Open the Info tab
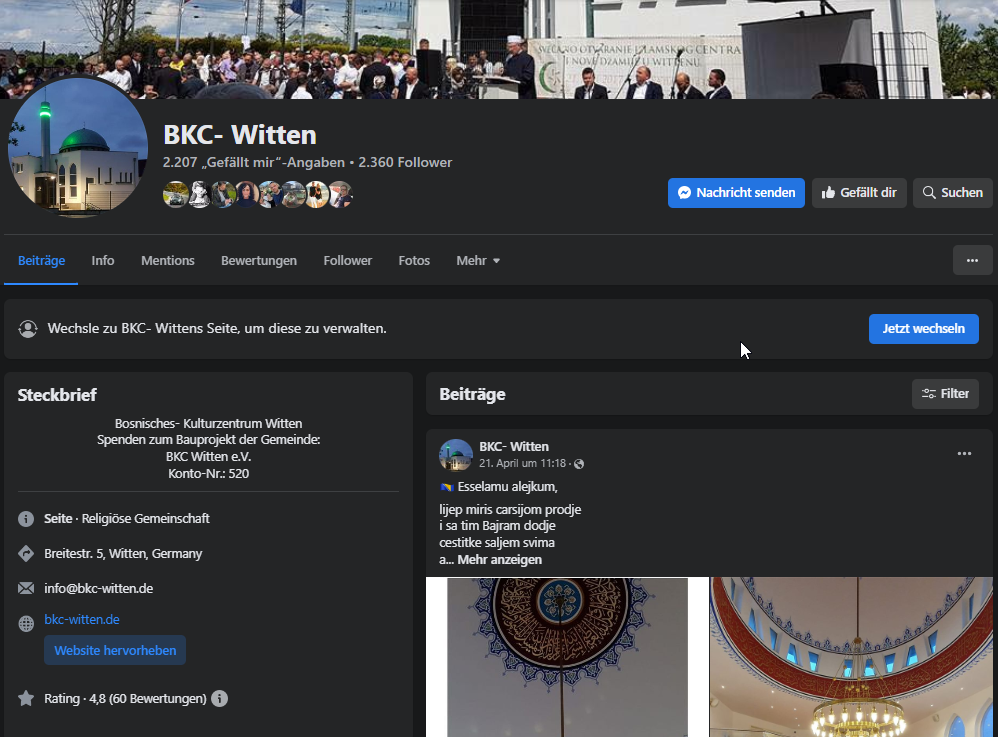 click(102, 260)
